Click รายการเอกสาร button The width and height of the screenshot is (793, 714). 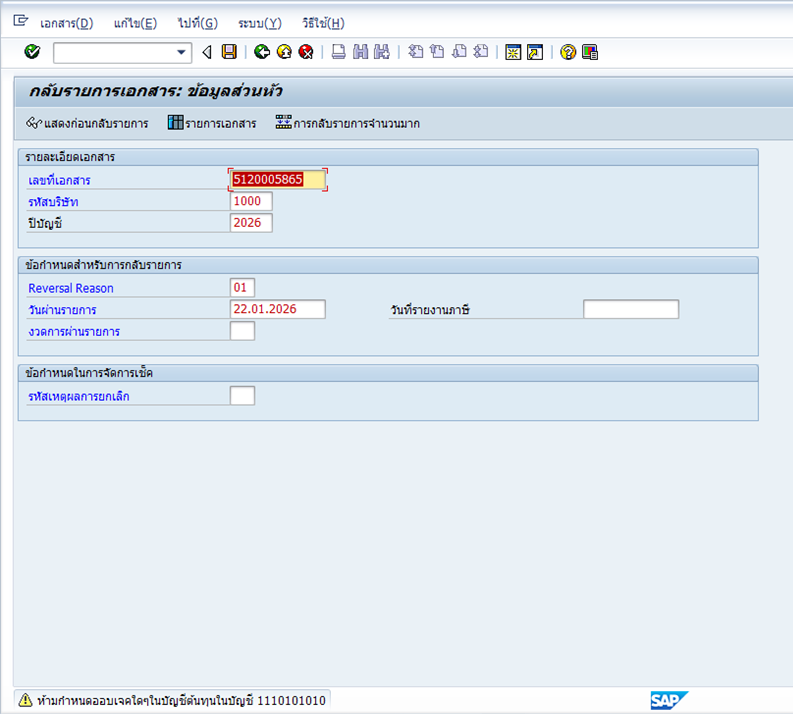(x=212, y=123)
